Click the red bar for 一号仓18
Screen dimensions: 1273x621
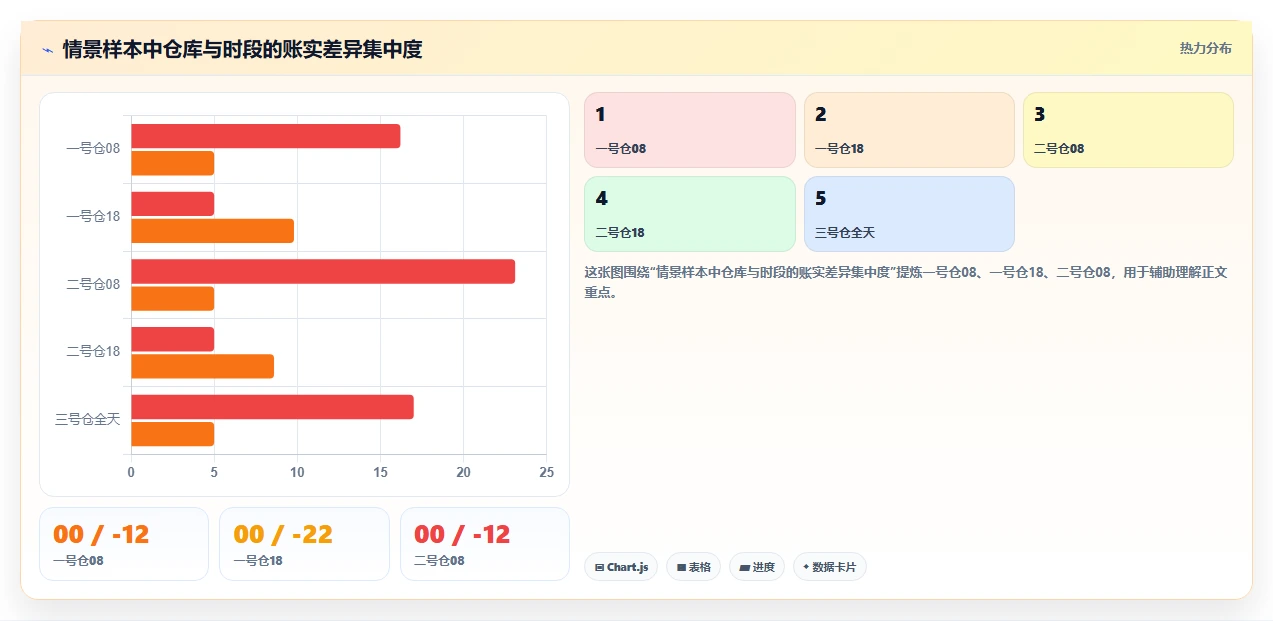click(173, 204)
